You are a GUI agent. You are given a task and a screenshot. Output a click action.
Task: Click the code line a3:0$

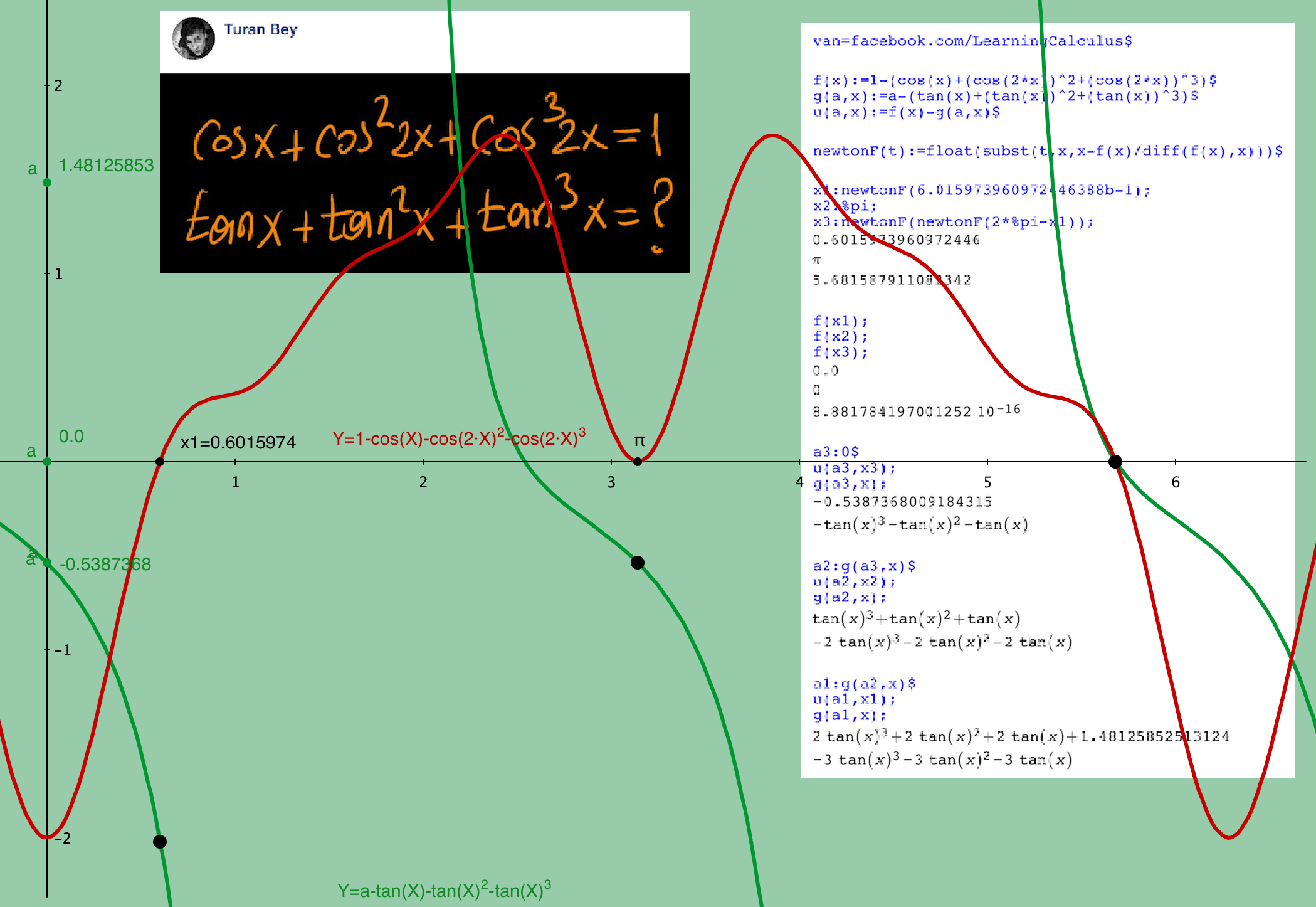[x=836, y=452]
